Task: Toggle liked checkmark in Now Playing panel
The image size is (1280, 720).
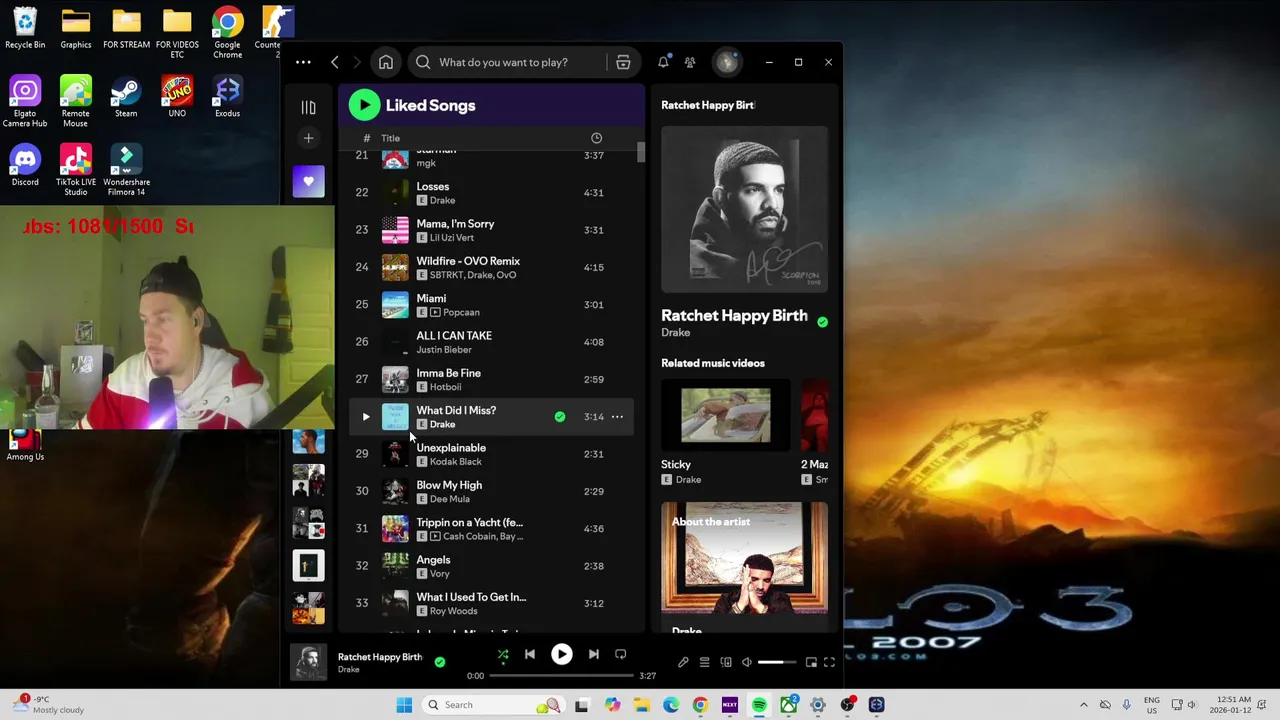Action: [x=822, y=322]
